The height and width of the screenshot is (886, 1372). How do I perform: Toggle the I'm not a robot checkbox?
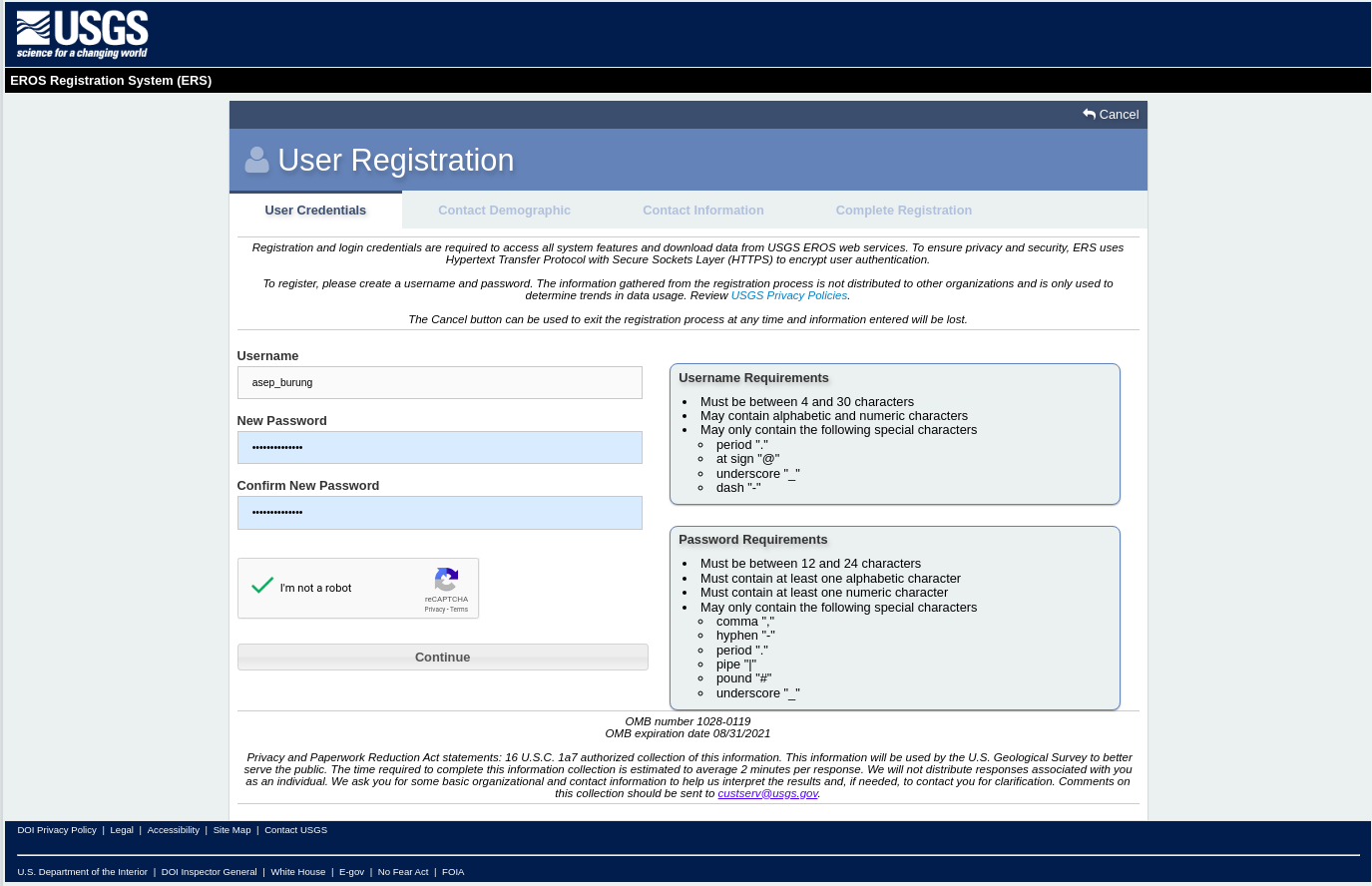pyautogui.click(x=262, y=587)
